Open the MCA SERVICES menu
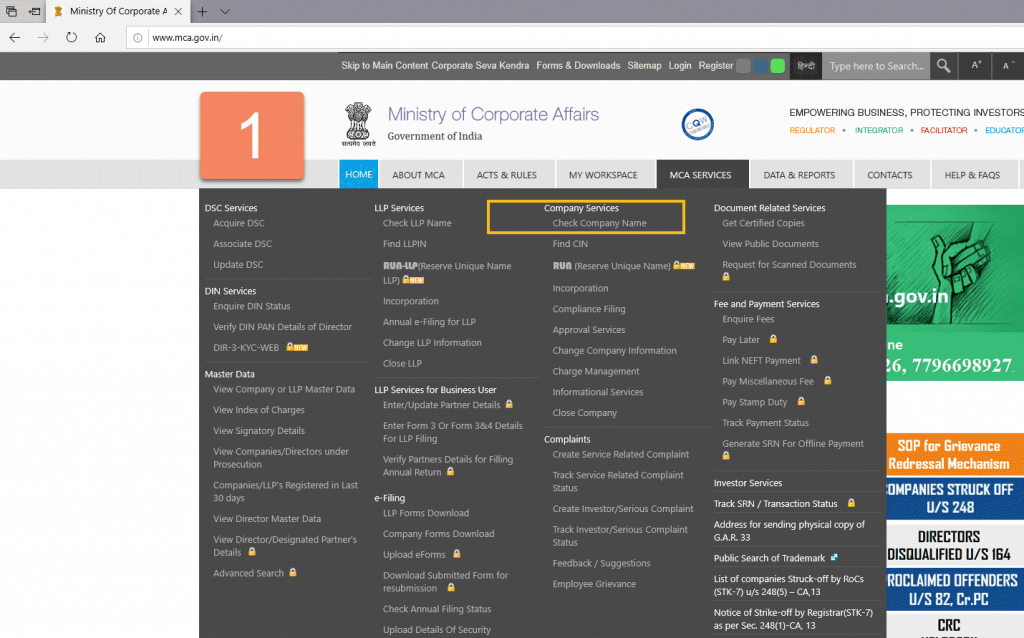 click(x=701, y=175)
